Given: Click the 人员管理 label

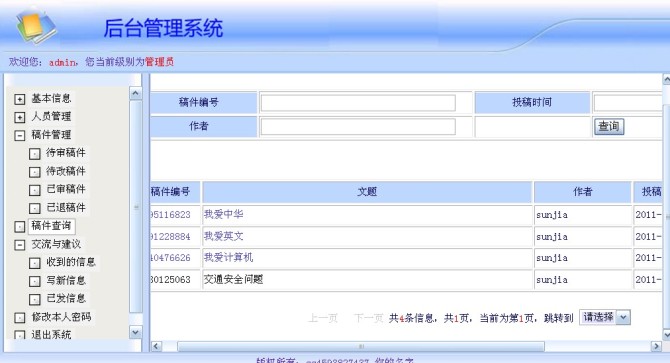Looking at the screenshot, I should click(x=51, y=117).
